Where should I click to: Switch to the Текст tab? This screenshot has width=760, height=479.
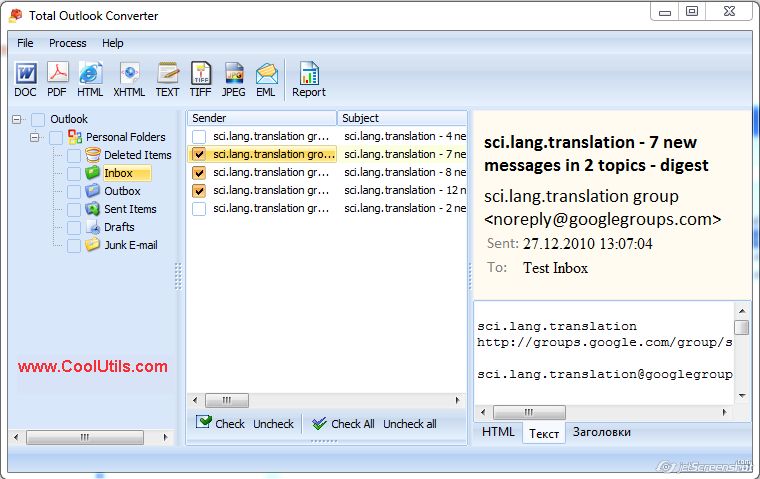(x=544, y=433)
